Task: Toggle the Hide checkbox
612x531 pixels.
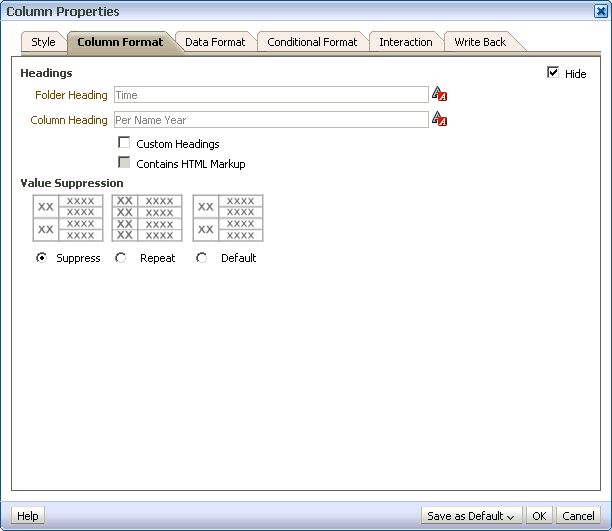Action: click(x=553, y=73)
